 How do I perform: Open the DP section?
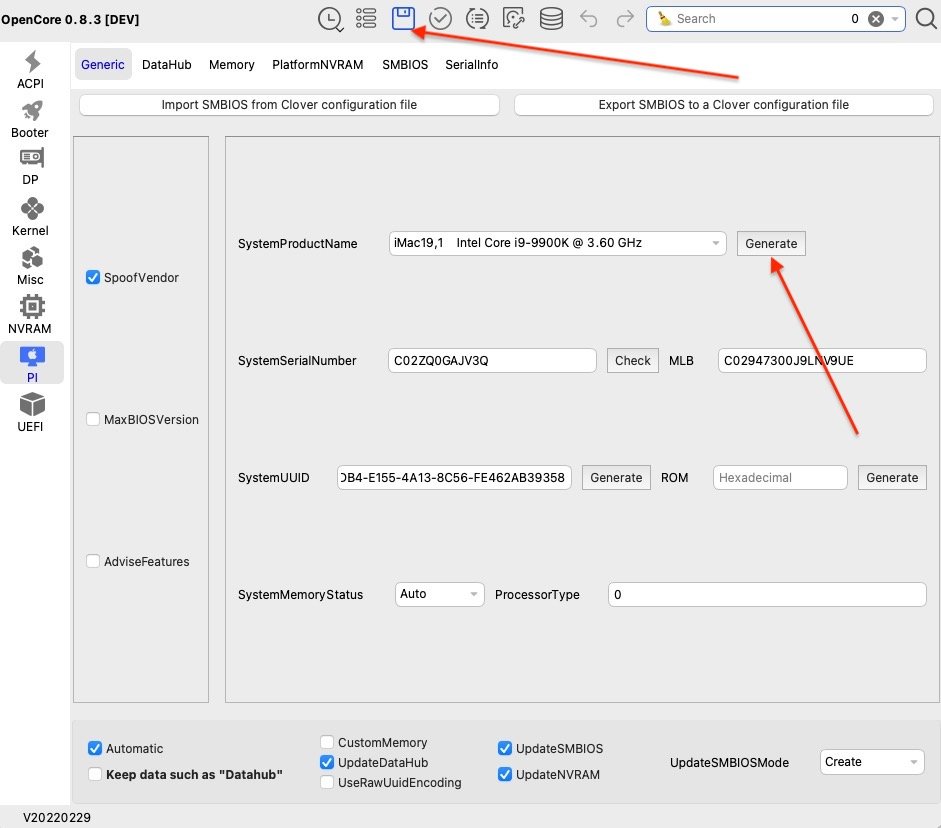31,167
